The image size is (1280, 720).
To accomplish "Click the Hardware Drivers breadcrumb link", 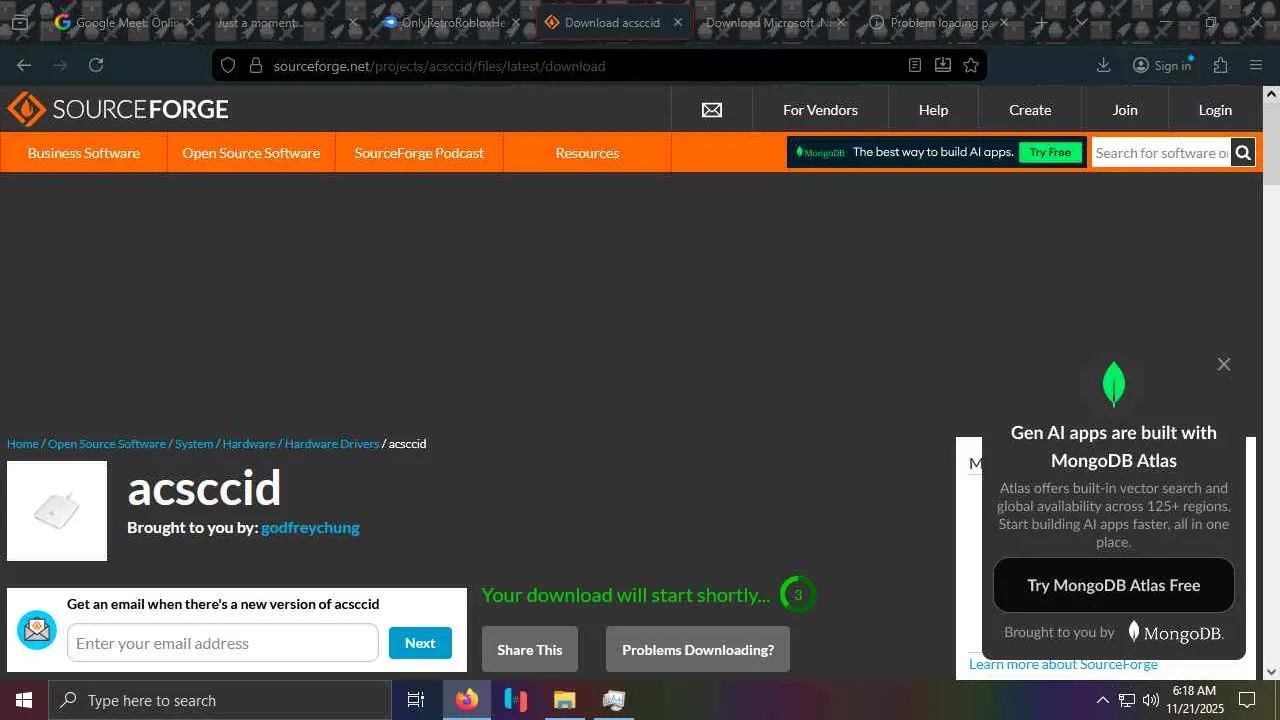I will 332,443.
